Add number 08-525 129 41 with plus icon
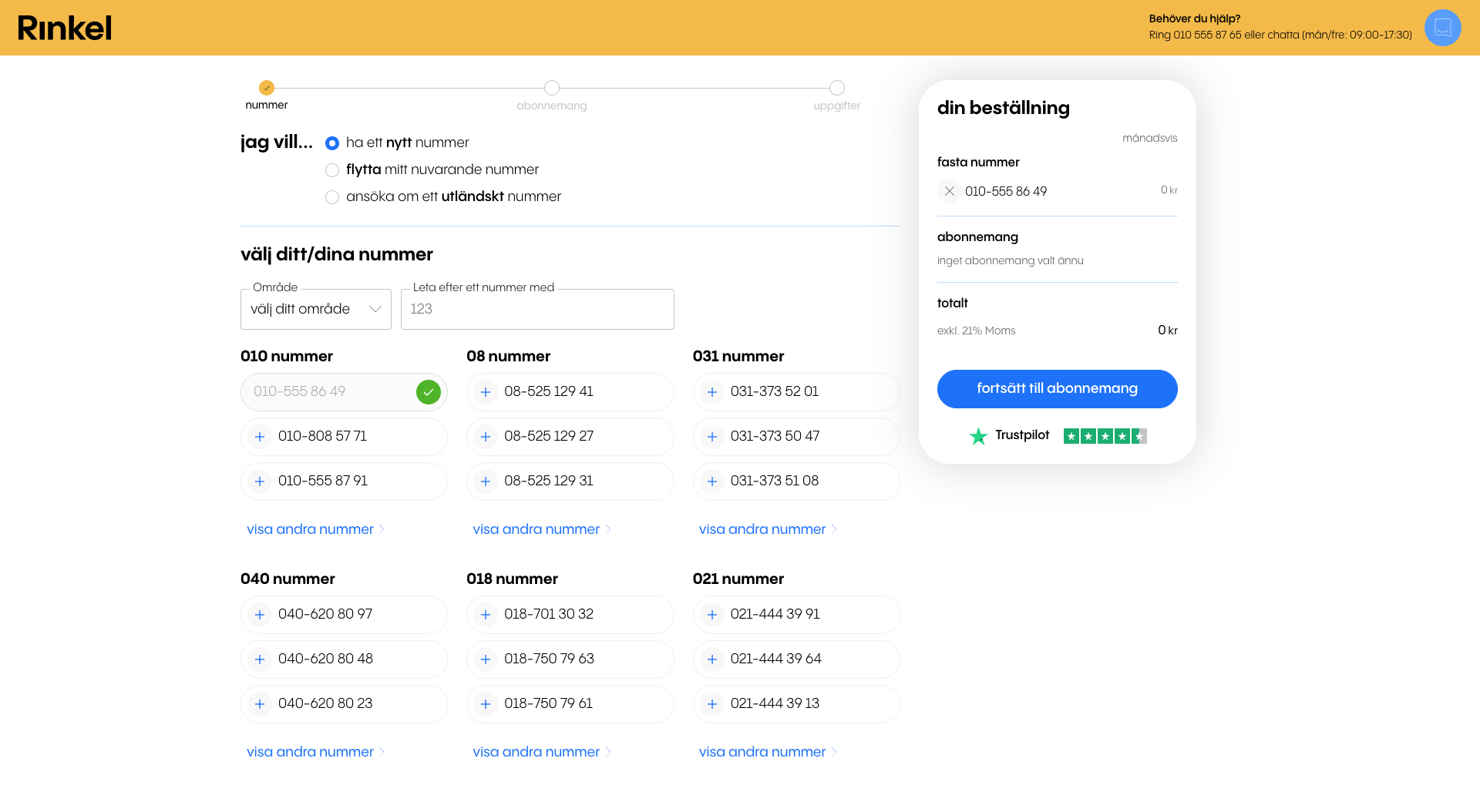Viewport: 1480px width, 812px height. pyautogui.click(x=486, y=392)
